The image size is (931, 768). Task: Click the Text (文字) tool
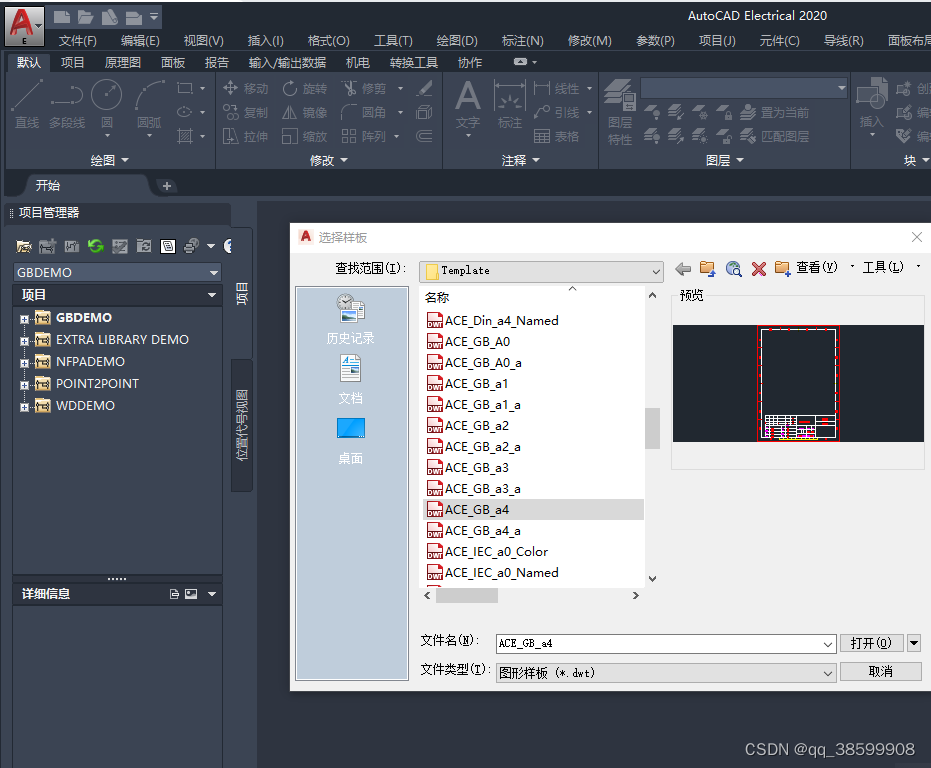[468, 105]
